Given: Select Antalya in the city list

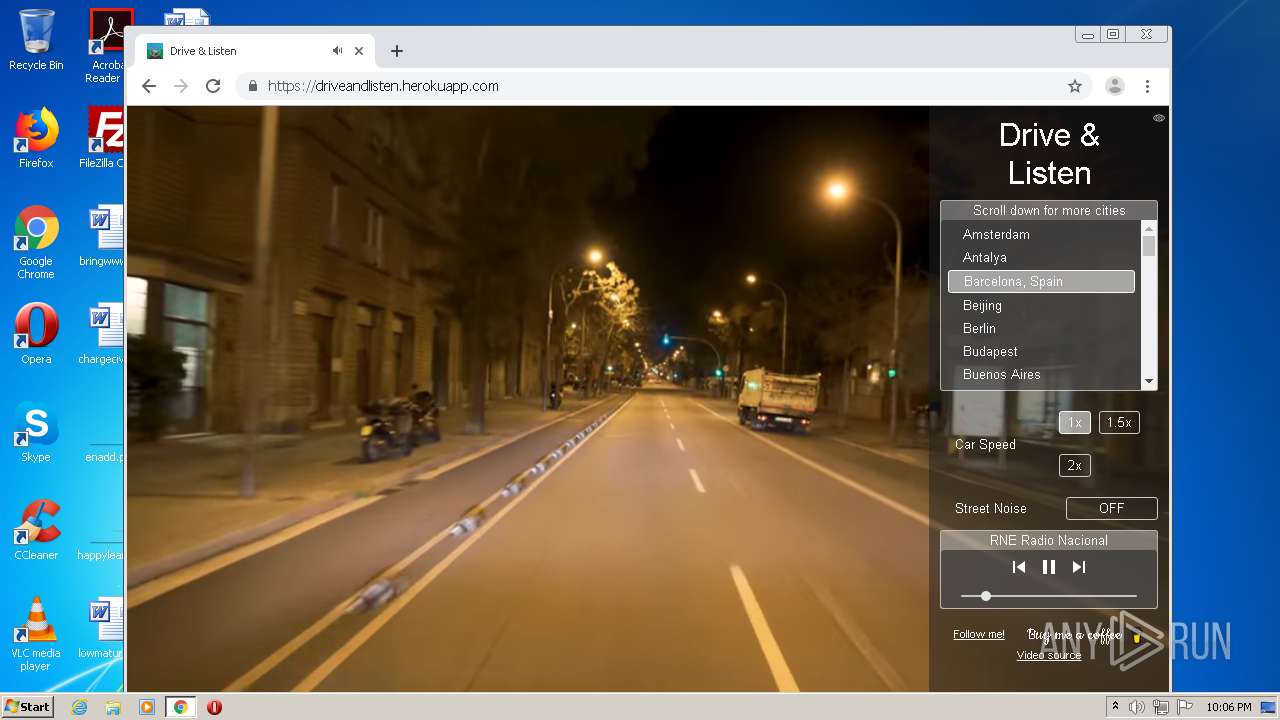Looking at the screenshot, I should 1041,257.
